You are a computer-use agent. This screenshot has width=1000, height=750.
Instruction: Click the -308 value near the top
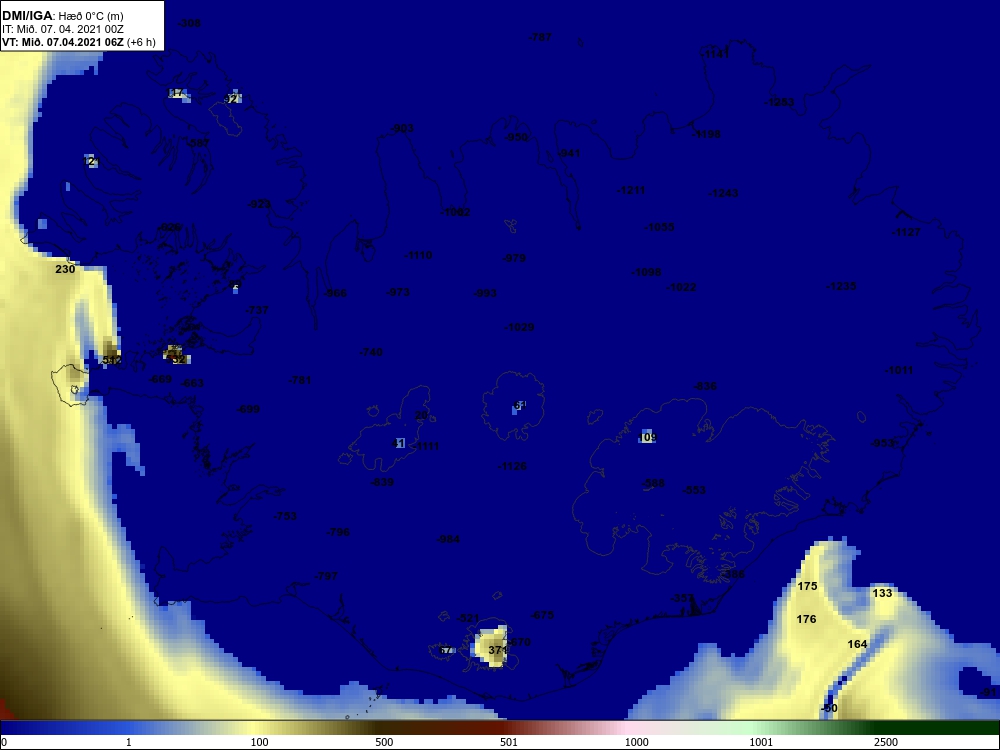[189, 24]
